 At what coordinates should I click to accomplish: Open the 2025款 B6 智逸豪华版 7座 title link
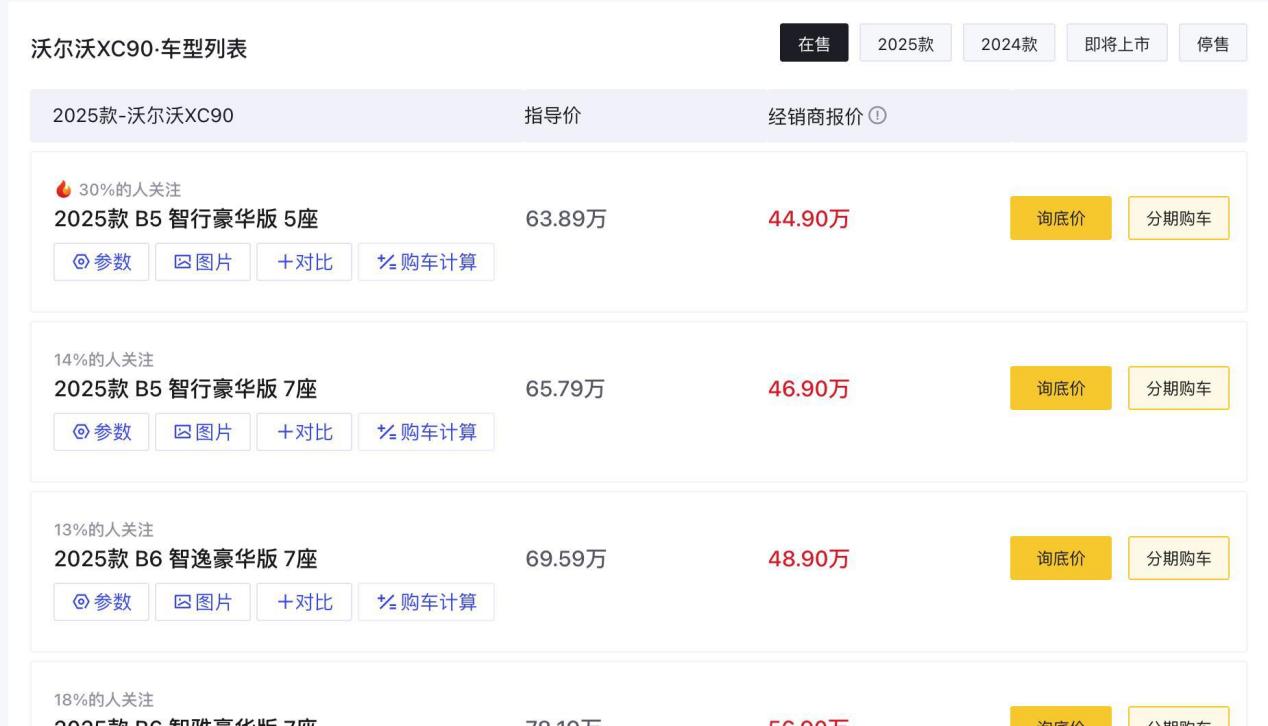186,559
